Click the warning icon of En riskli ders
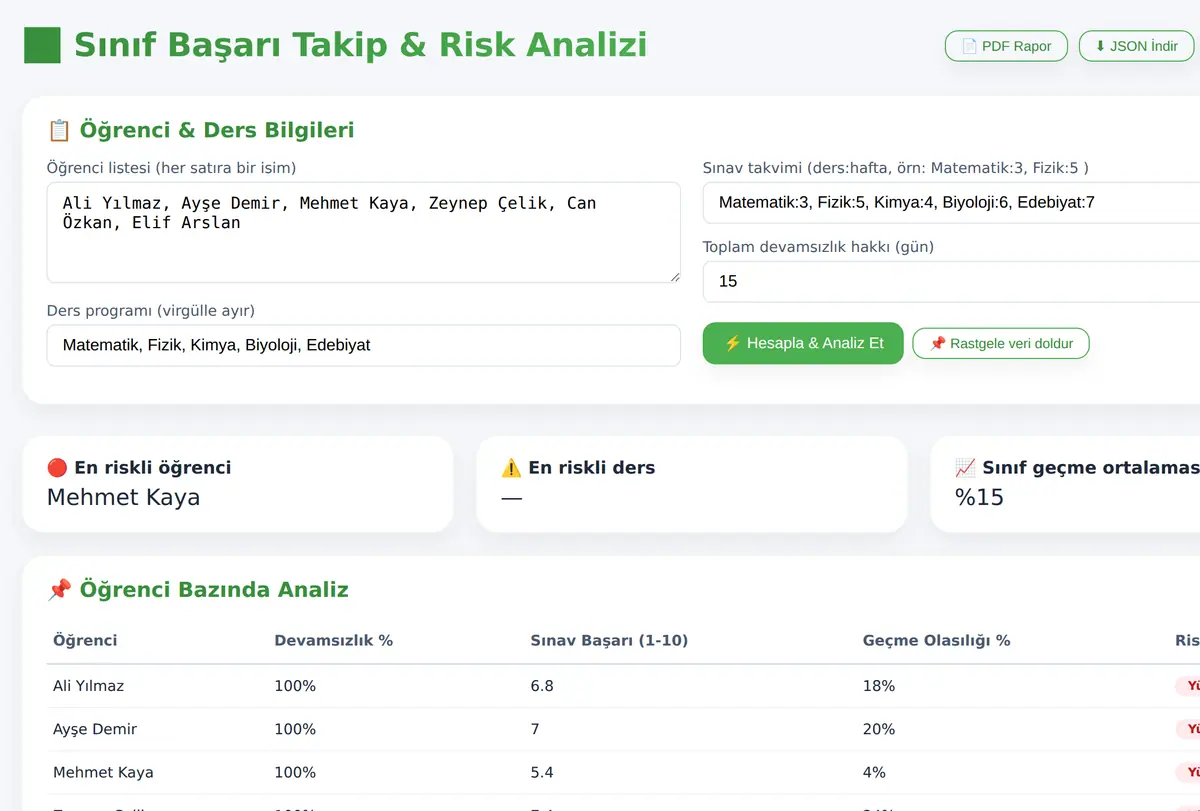1200x811 pixels. [x=511, y=467]
